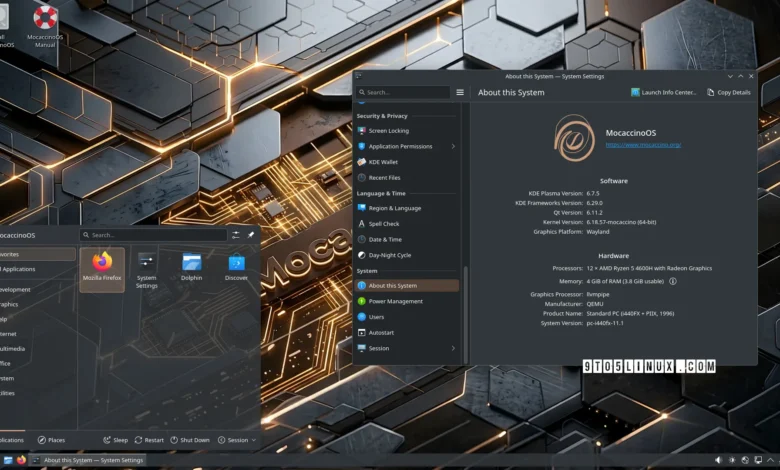Select Development category in launcher

point(37,289)
